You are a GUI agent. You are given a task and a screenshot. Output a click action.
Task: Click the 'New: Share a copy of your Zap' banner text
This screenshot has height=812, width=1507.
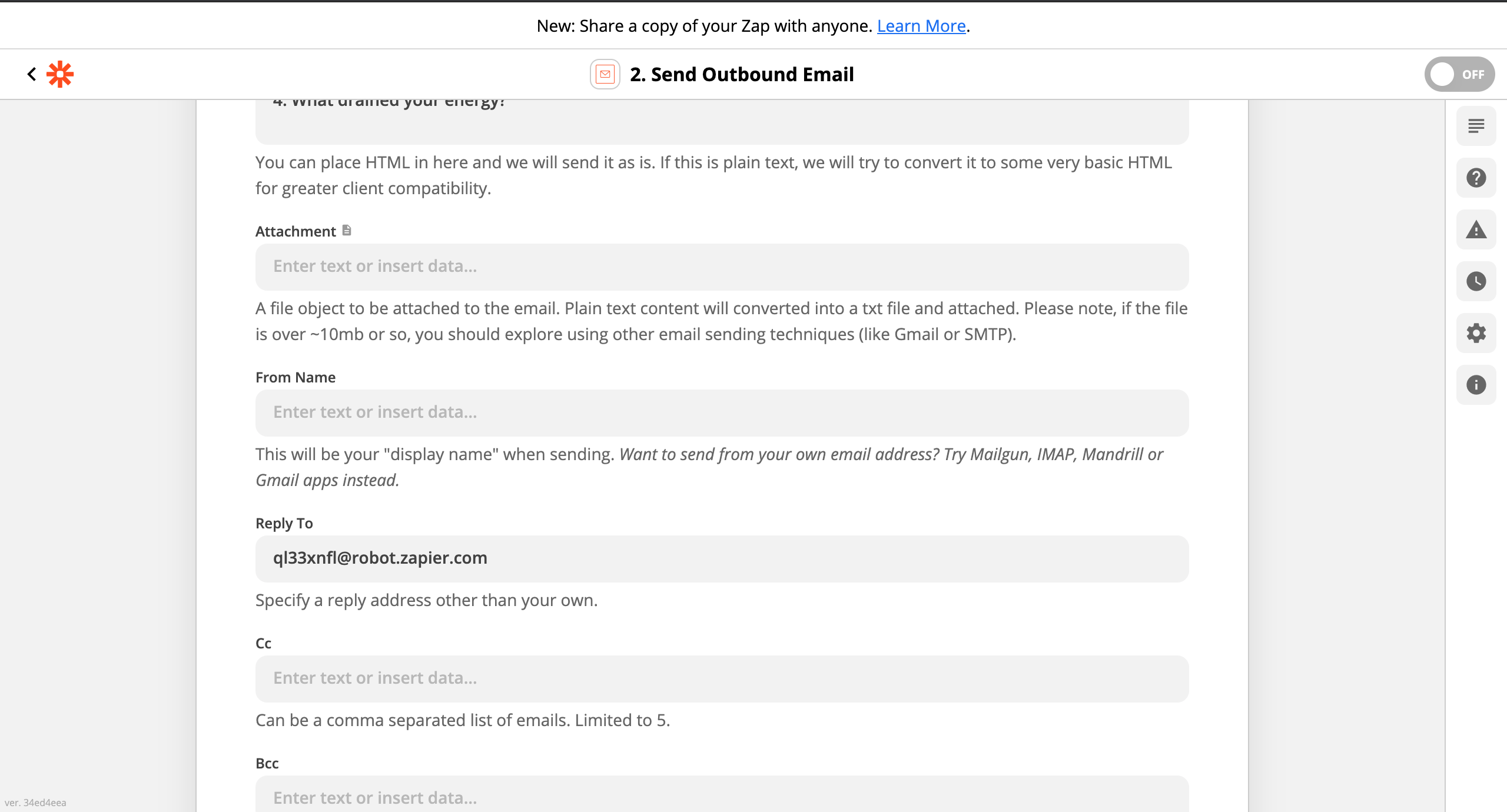[704, 26]
